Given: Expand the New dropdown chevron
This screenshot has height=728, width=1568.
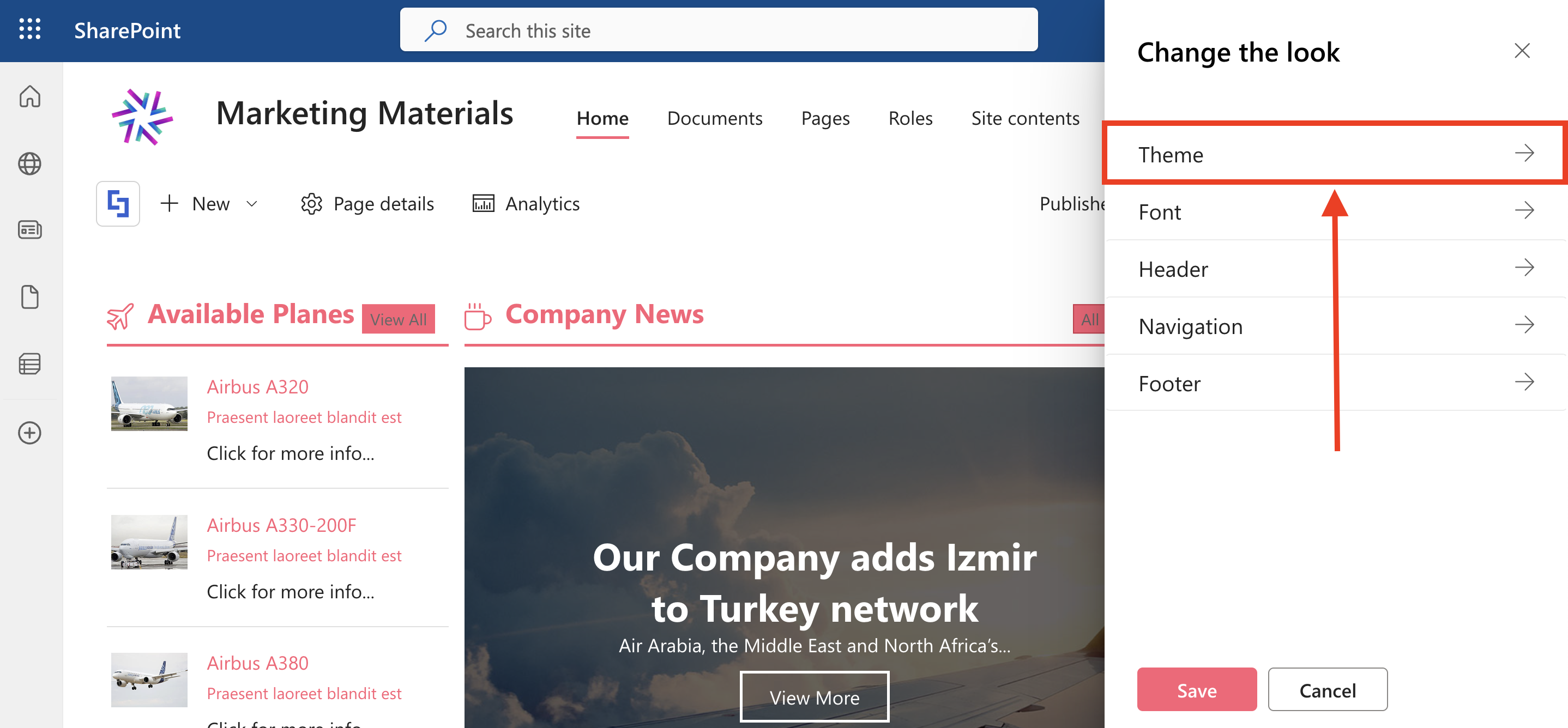Looking at the screenshot, I should (251, 204).
